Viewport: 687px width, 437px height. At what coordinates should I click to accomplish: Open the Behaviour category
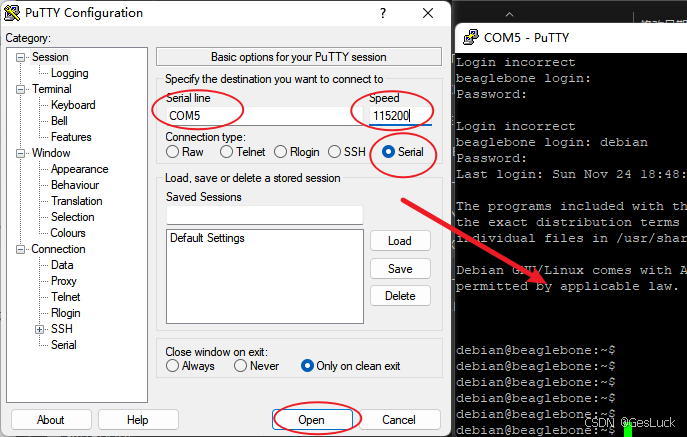(x=75, y=185)
